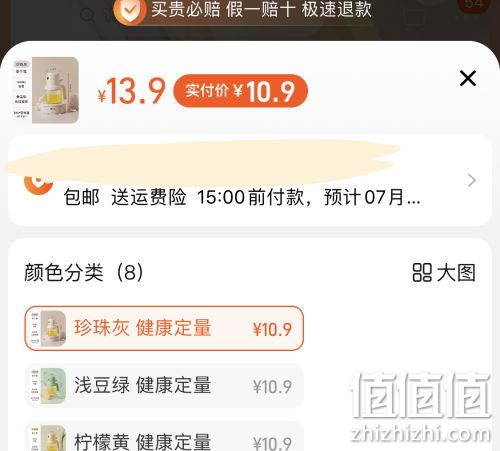The image size is (500, 451).
Task: Tap the 浅豆绿 option thumbnail image
Action: pos(48,386)
